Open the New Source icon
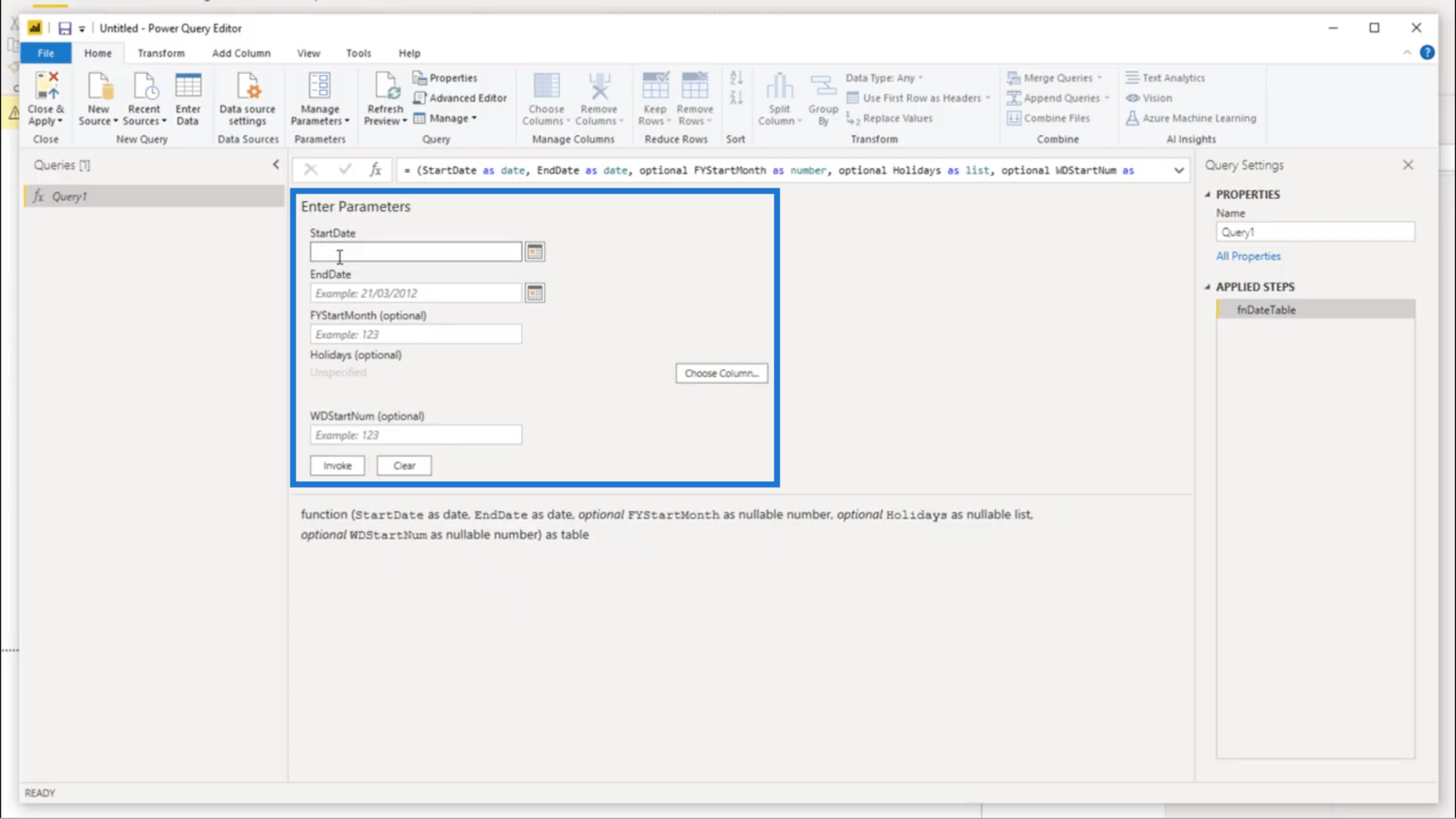Image resolution: width=1456 pixels, height=819 pixels. point(99,87)
